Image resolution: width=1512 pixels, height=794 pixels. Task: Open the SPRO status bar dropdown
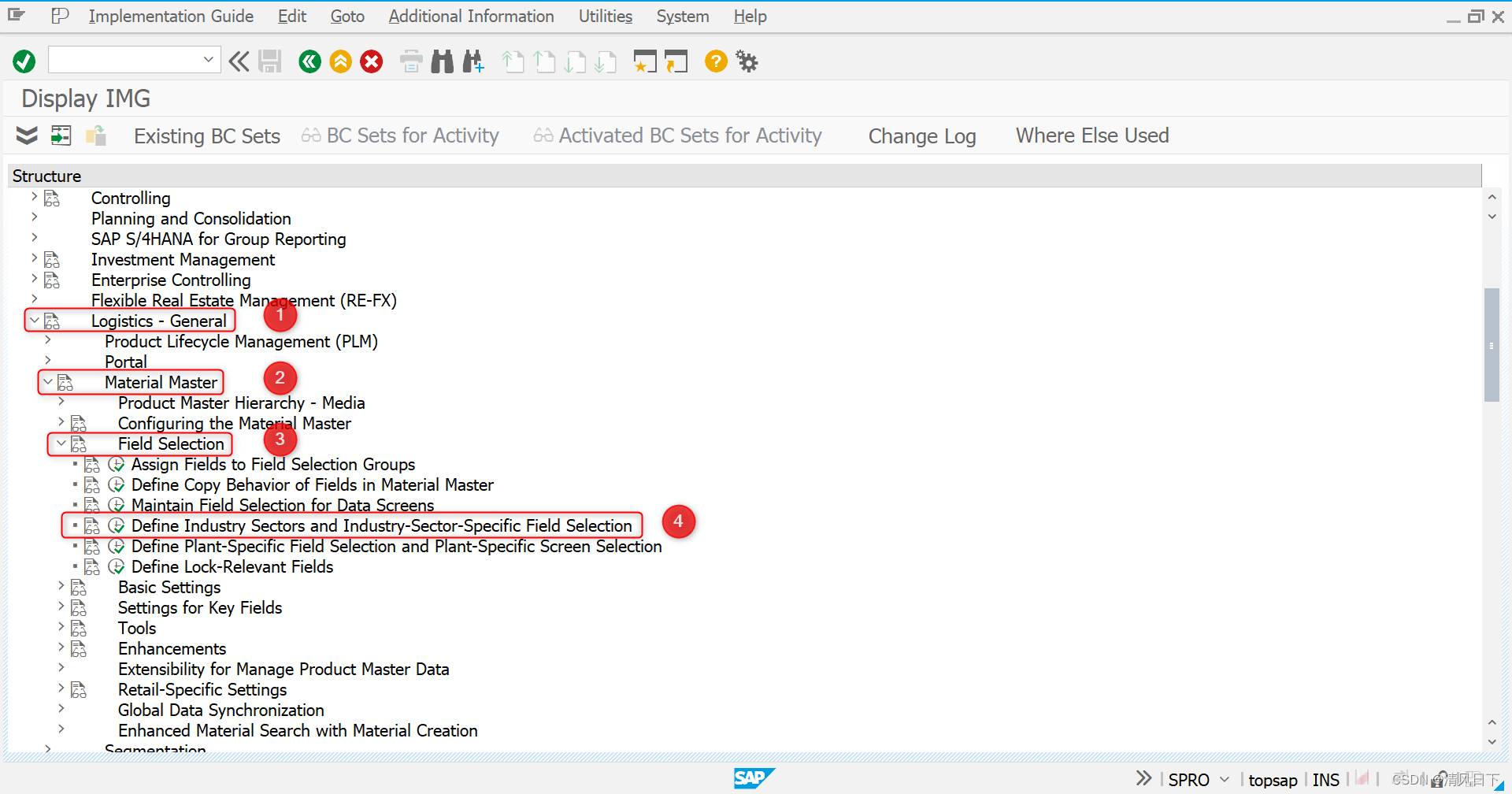pos(1225,779)
